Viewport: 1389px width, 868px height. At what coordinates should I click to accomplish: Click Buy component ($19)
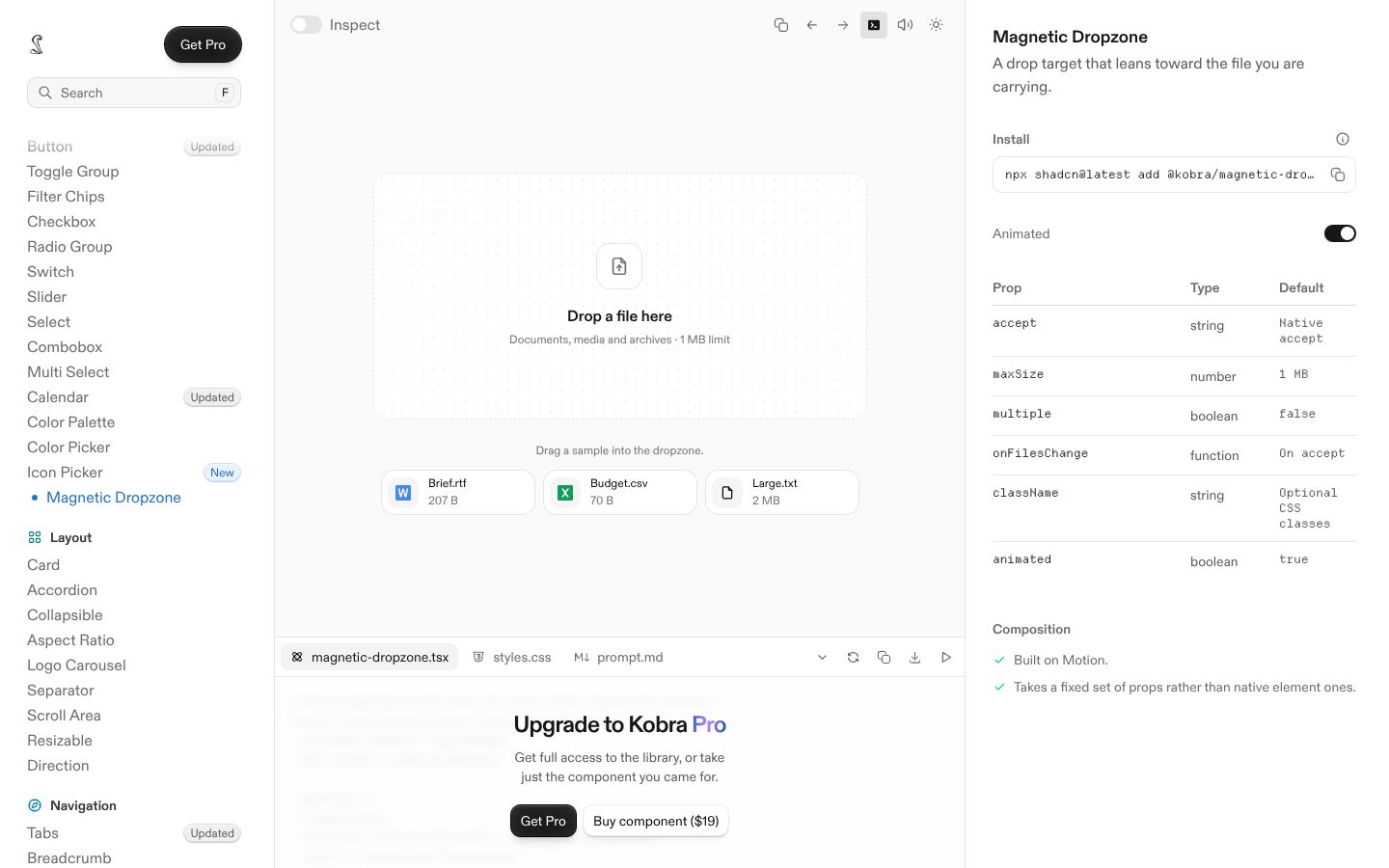[x=656, y=821]
